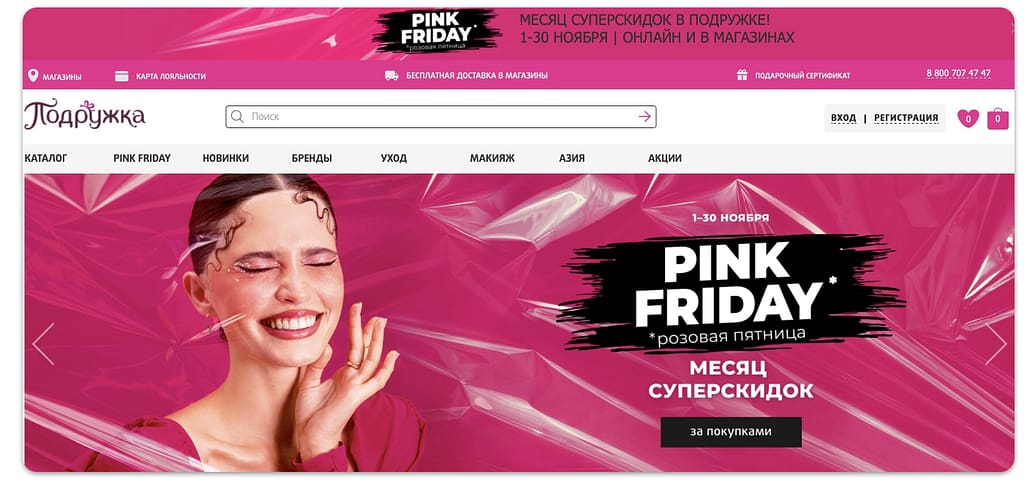Click the gift box icon
The image size is (1024, 494).
click(x=742, y=75)
